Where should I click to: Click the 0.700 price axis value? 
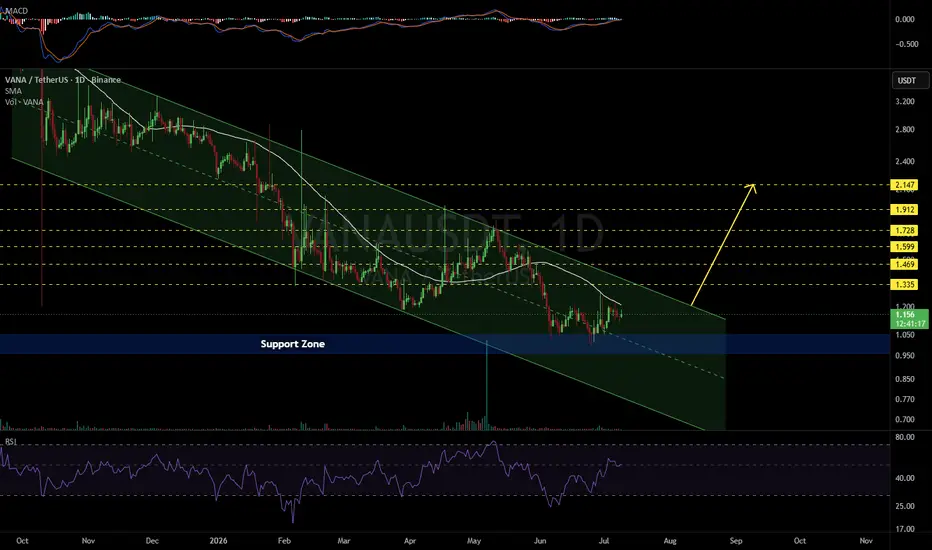tap(905, 419)
